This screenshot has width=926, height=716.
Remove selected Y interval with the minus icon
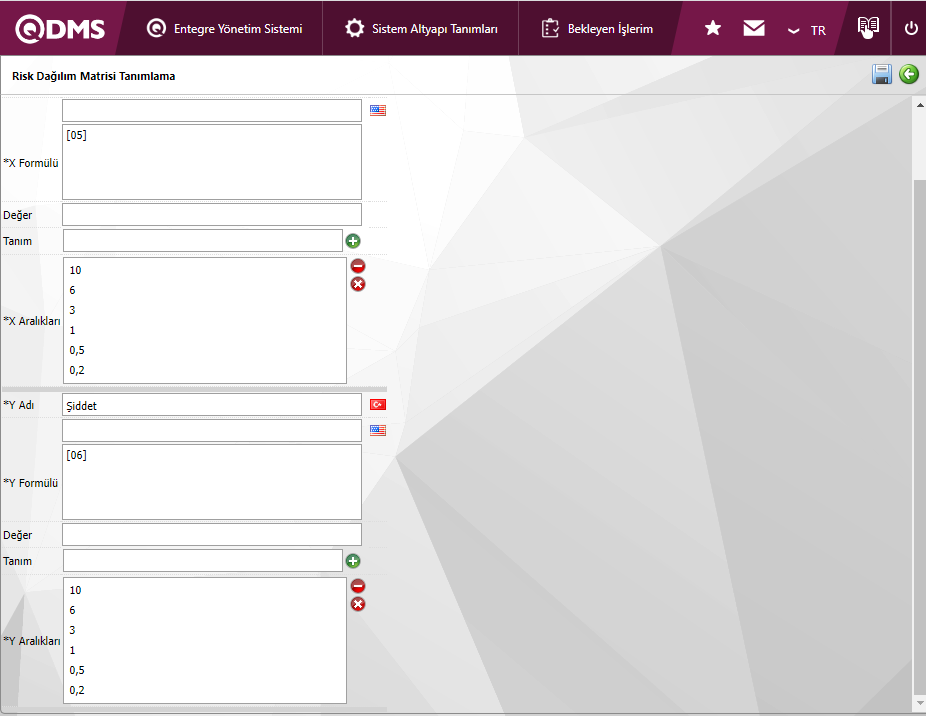358,586
